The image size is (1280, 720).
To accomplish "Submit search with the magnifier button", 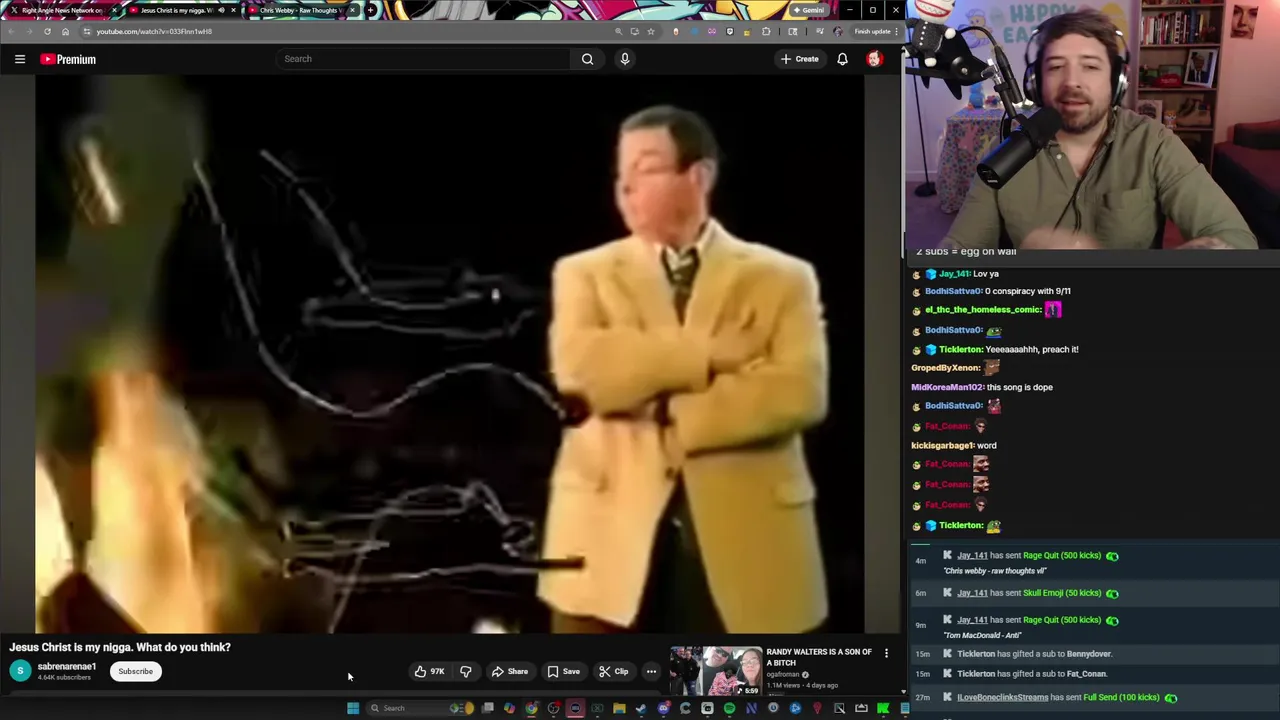I will (587, 59).
